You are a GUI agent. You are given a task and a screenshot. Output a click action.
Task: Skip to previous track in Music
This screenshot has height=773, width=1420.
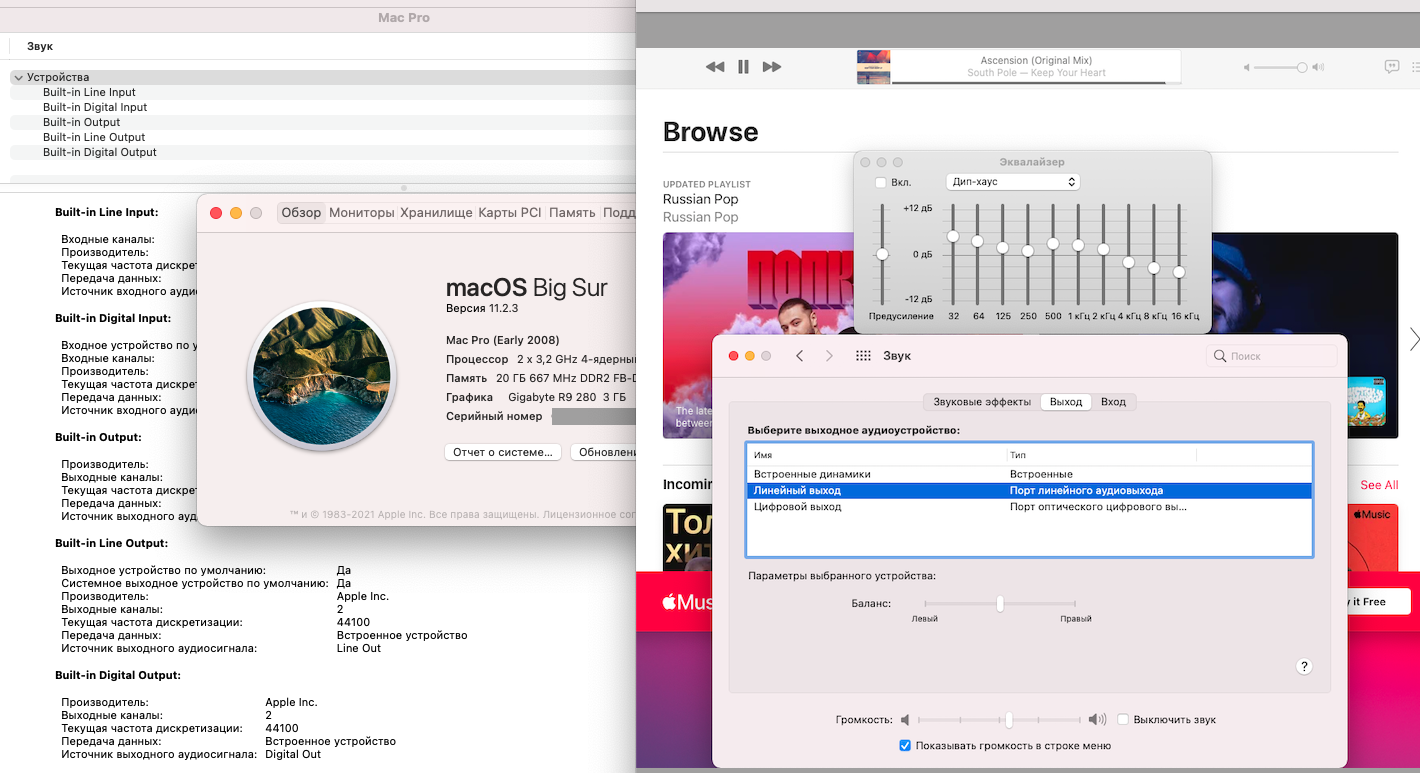[x=714, y=67]
